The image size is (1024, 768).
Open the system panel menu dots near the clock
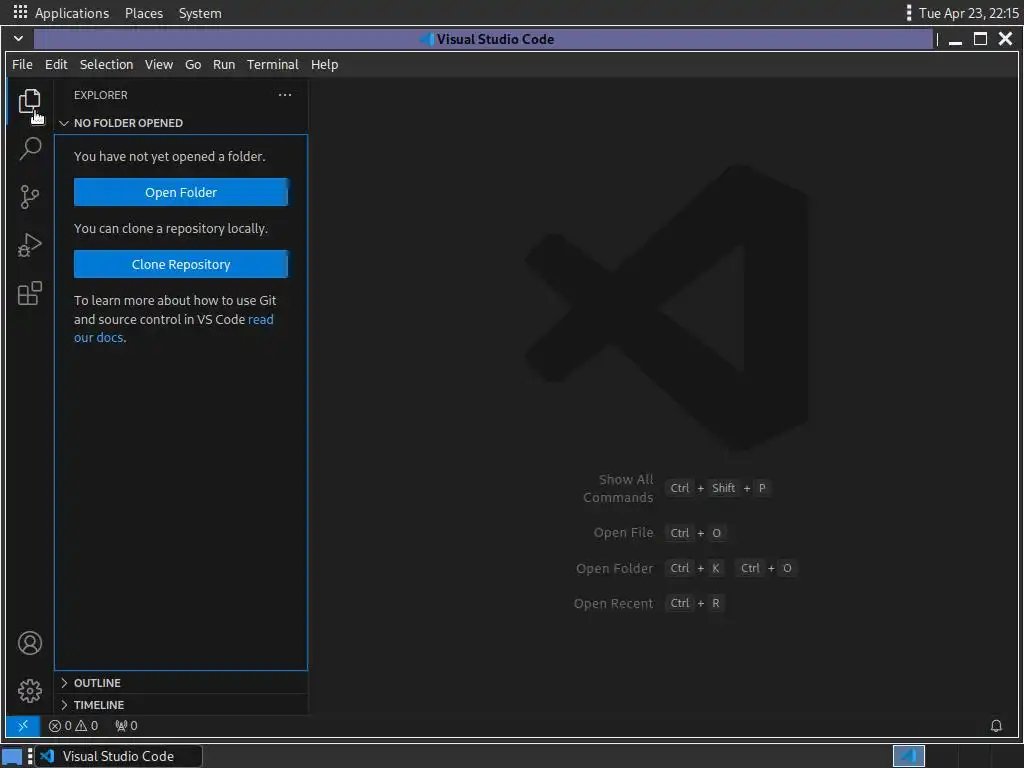[x=908, y=12]
